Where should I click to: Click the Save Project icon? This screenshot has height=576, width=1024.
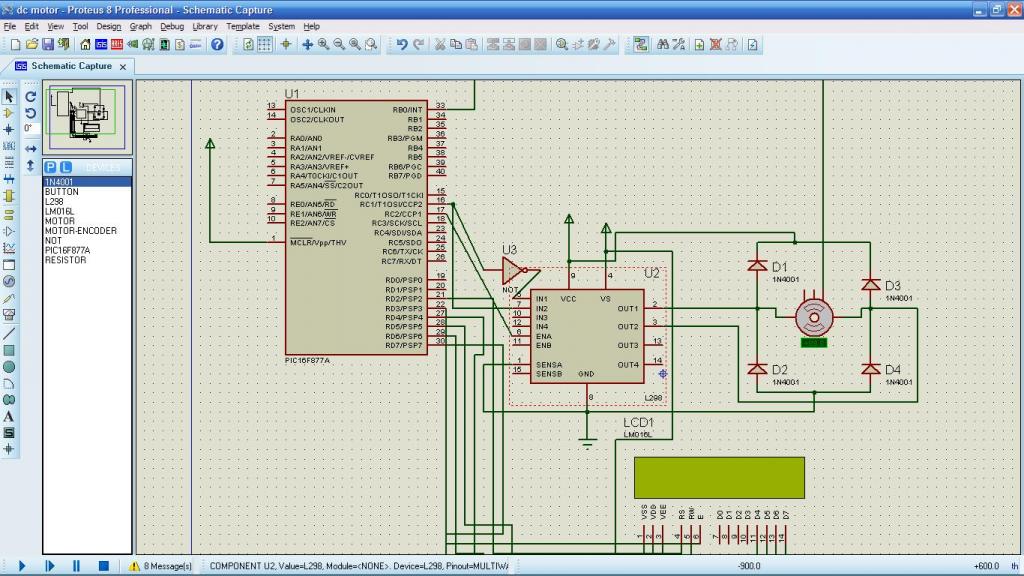[48, 45]
